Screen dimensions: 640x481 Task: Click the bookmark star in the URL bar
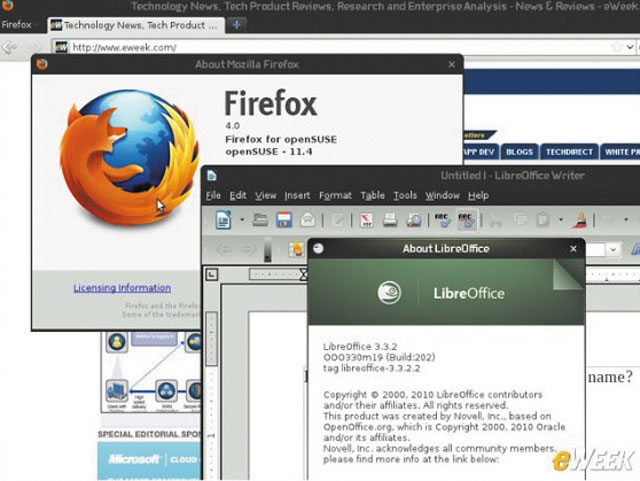[617, 47]
